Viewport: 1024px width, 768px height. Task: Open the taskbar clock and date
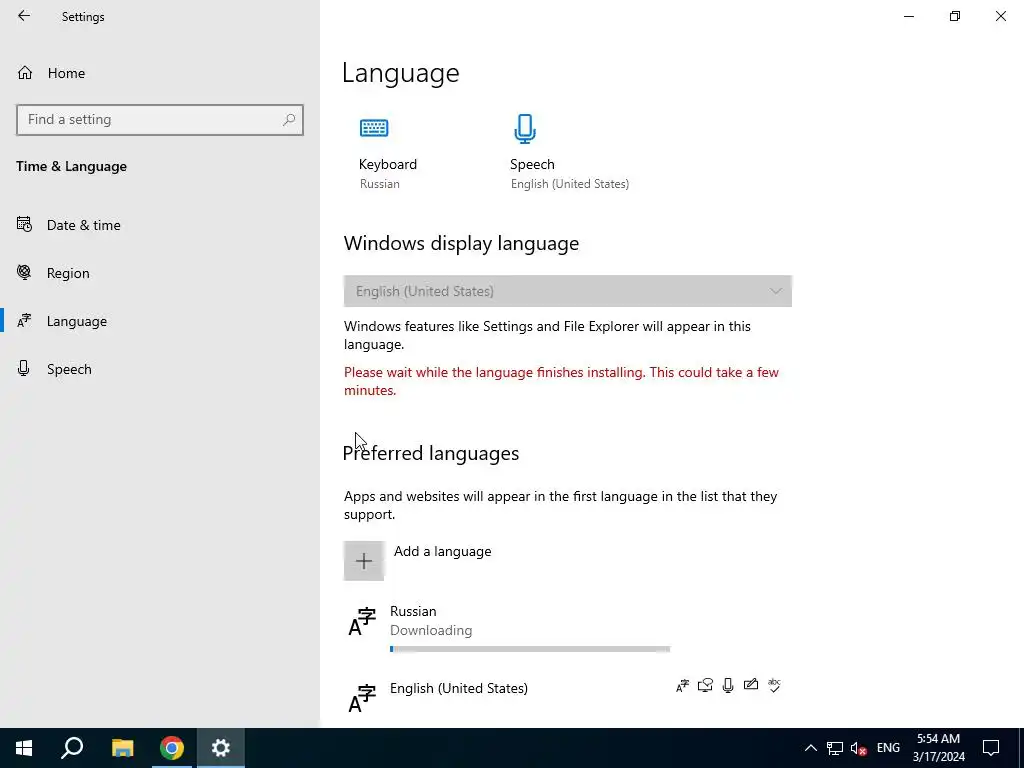938,748
